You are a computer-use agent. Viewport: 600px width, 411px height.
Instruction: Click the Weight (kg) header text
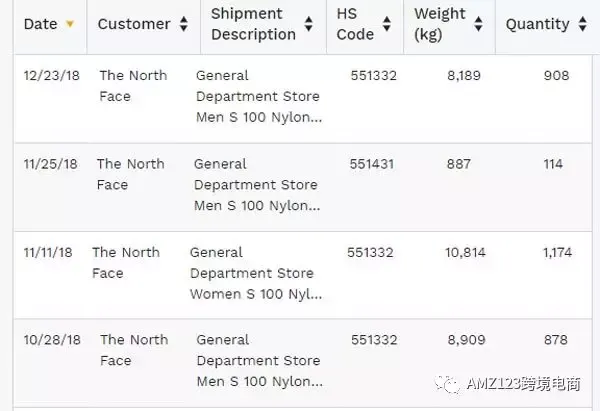coord(440,24)
